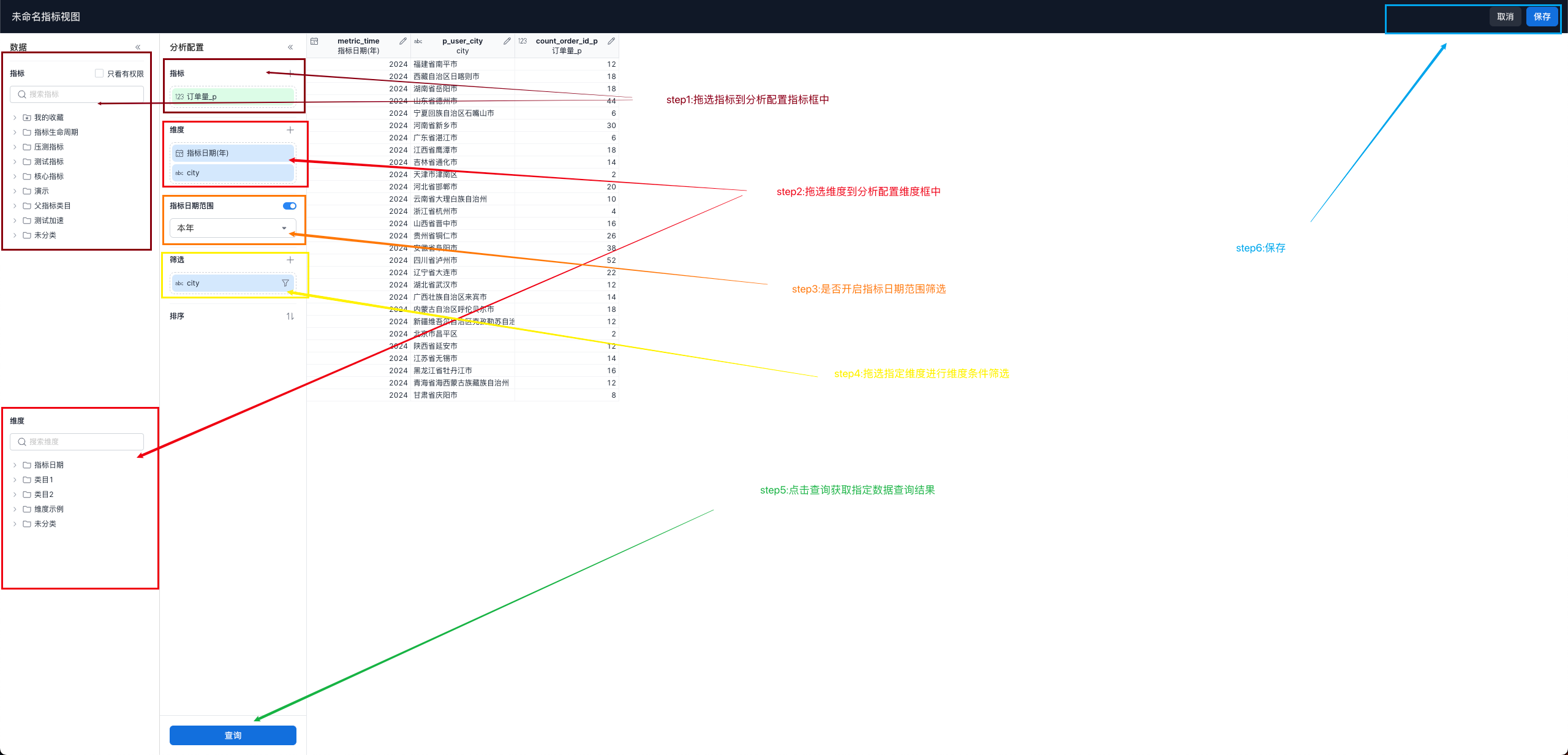Click the plus icon in 筛选 section

(x=290, y=260)
